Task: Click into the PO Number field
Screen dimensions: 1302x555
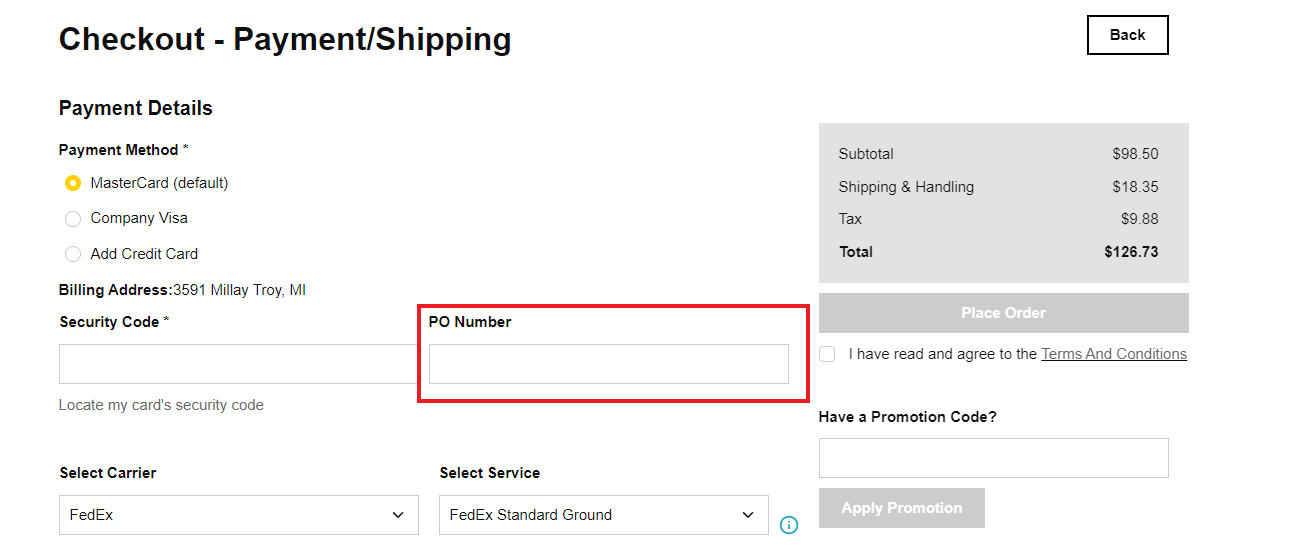Action: click(x=608, y=364)
